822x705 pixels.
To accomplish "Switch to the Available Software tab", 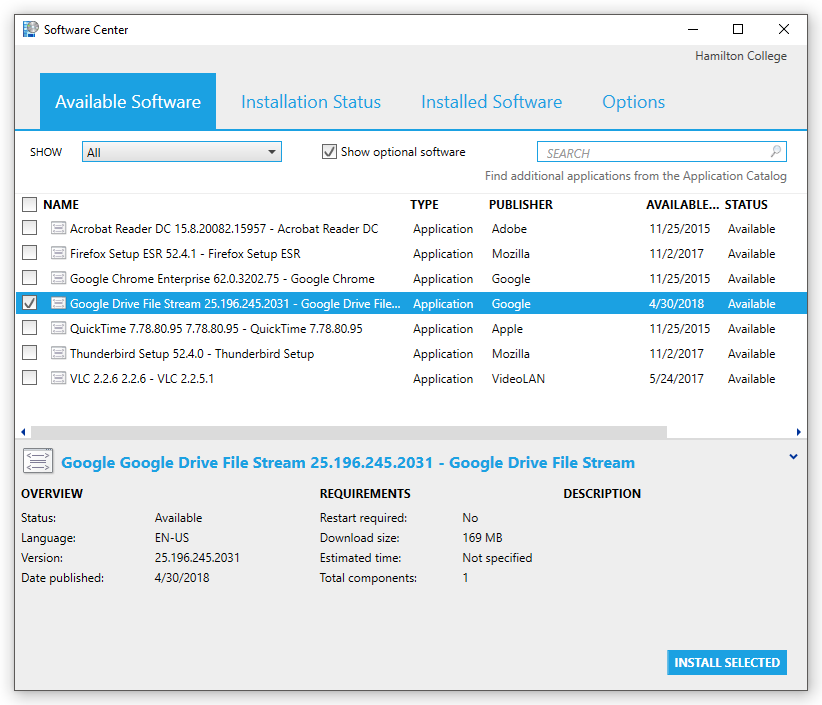I will click(128, 101).
